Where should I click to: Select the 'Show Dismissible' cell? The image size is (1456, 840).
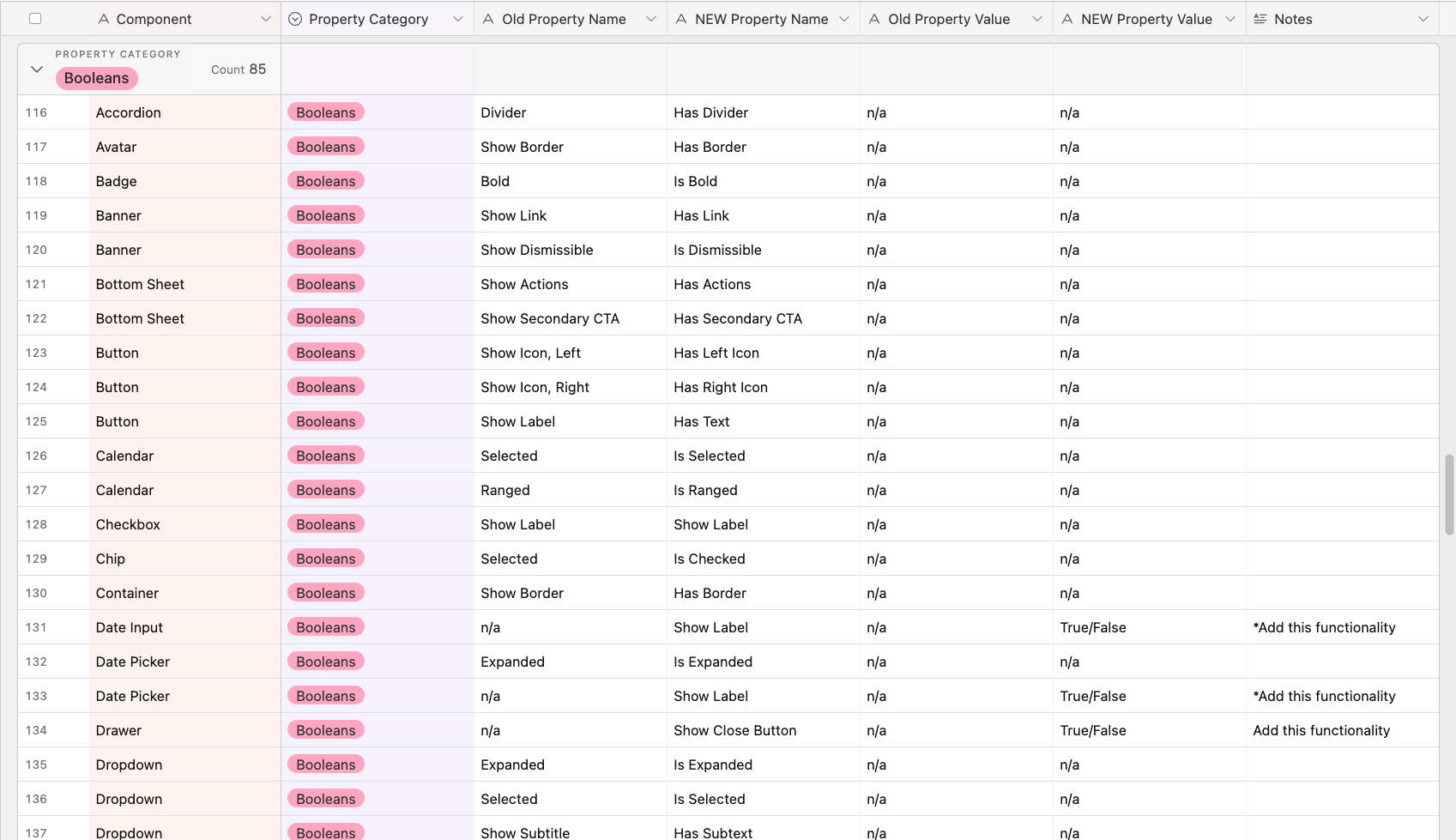click(571, 250)
